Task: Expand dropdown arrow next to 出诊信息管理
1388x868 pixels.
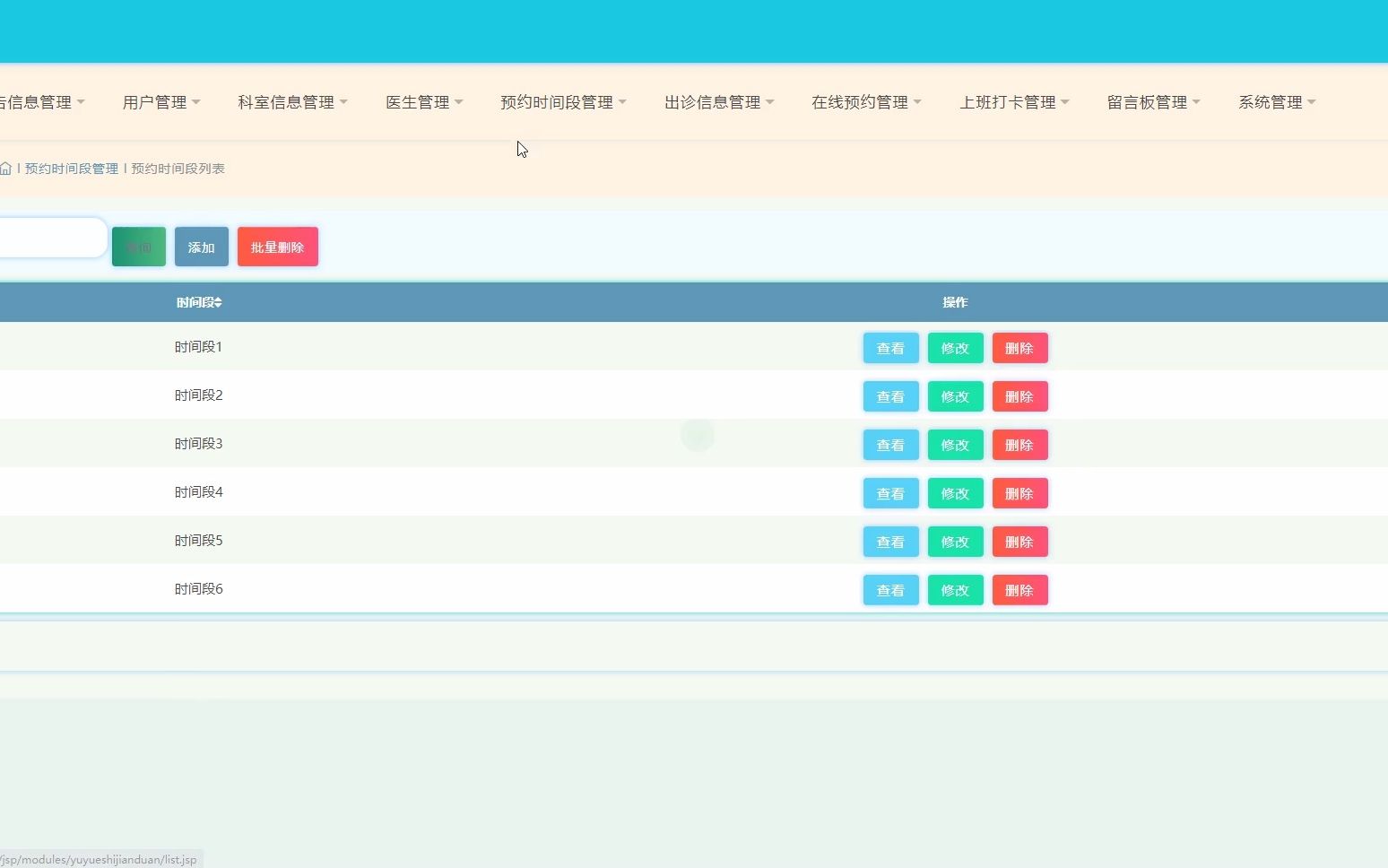Action: (770, 102)
